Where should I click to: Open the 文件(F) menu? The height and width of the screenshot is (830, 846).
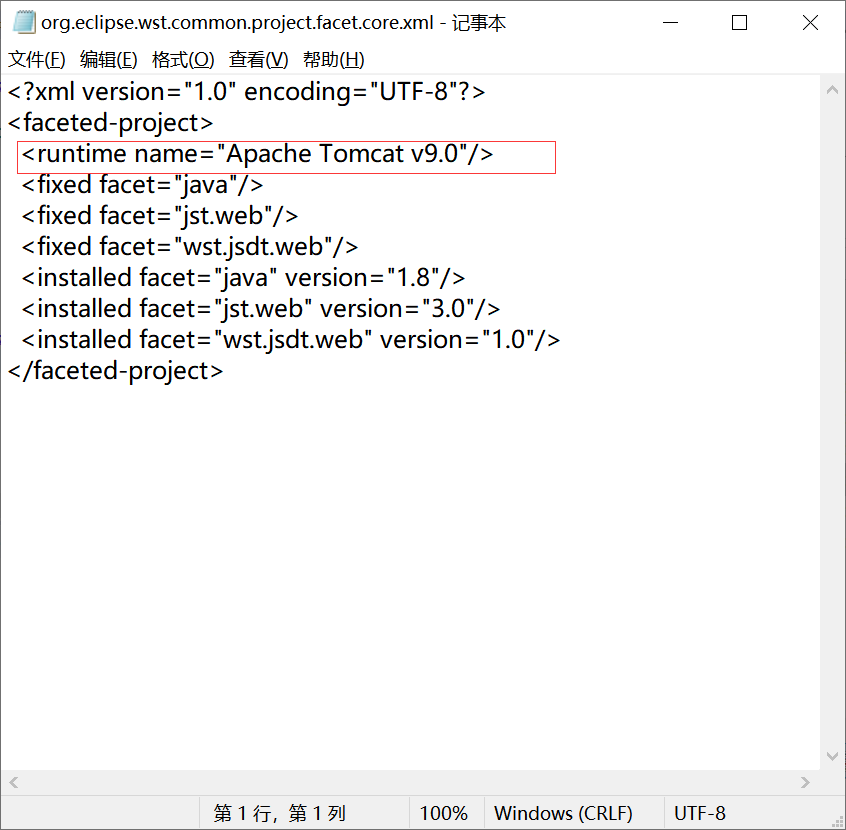click(37, 59)
